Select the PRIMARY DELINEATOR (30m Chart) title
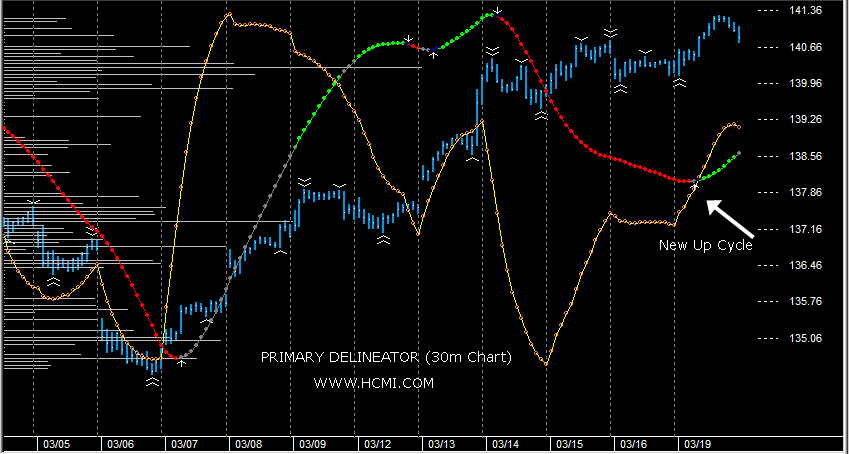Viewport: 849px width, 454px height. 385,357
